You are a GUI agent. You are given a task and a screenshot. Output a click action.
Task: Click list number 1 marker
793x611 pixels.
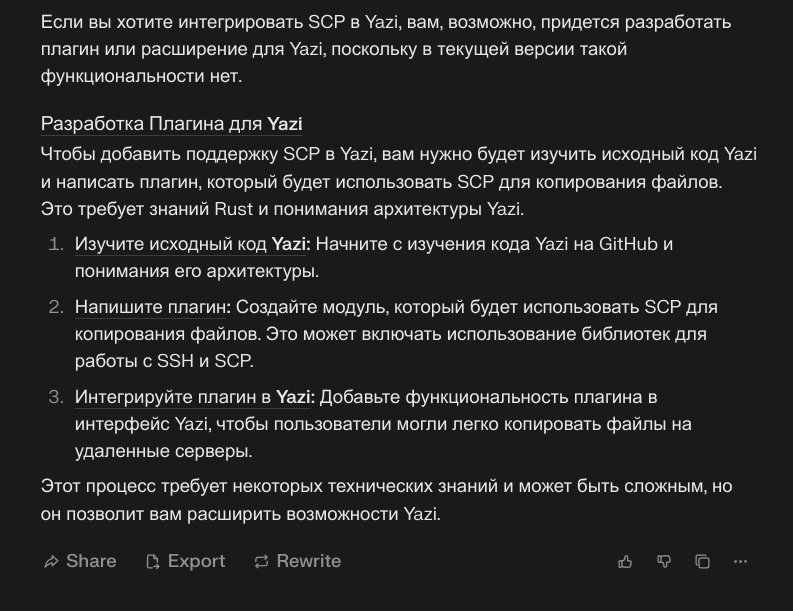56,244
